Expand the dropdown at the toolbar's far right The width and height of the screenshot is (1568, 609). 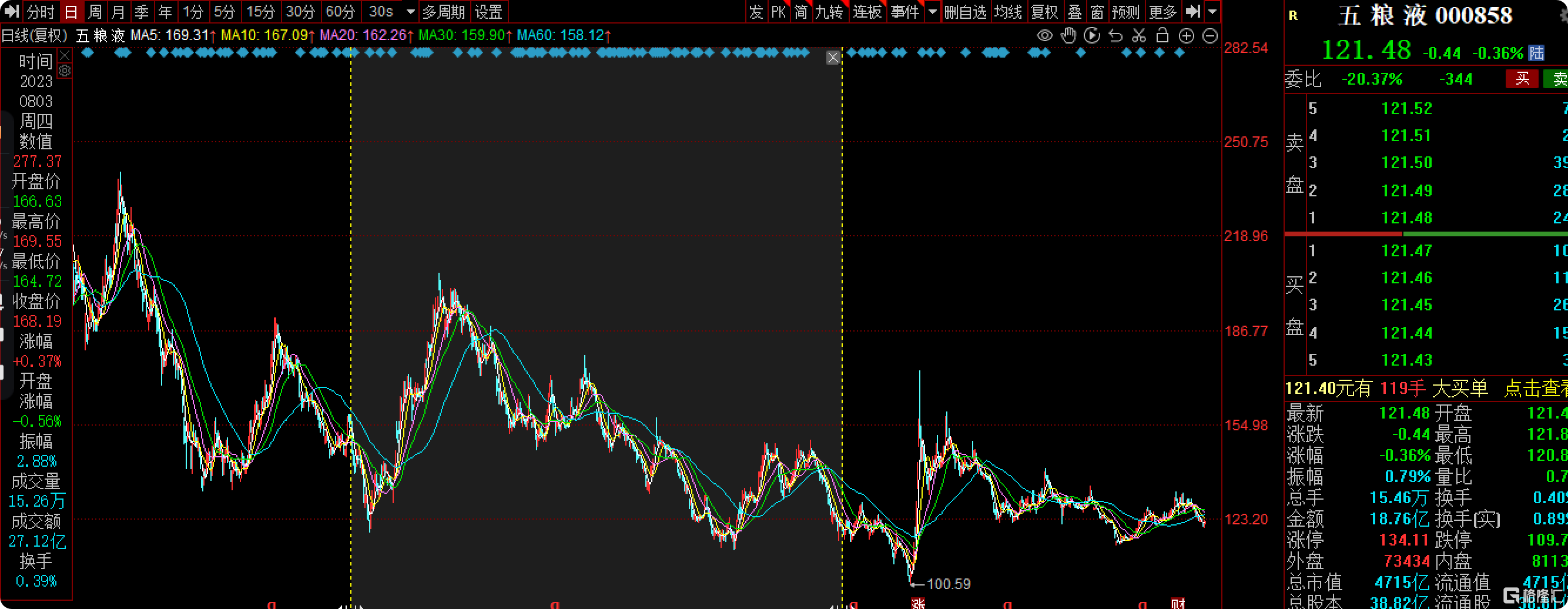[1212, 12]
